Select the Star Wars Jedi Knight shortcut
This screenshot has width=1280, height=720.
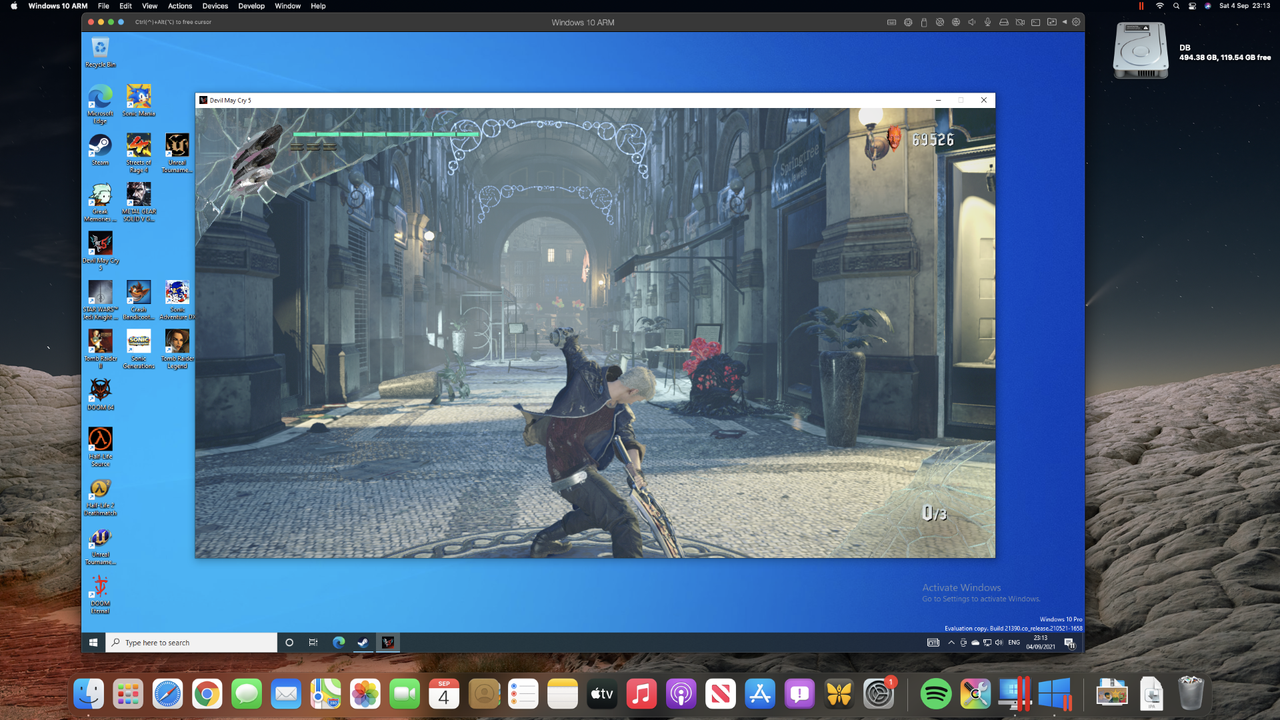(100, 300)
